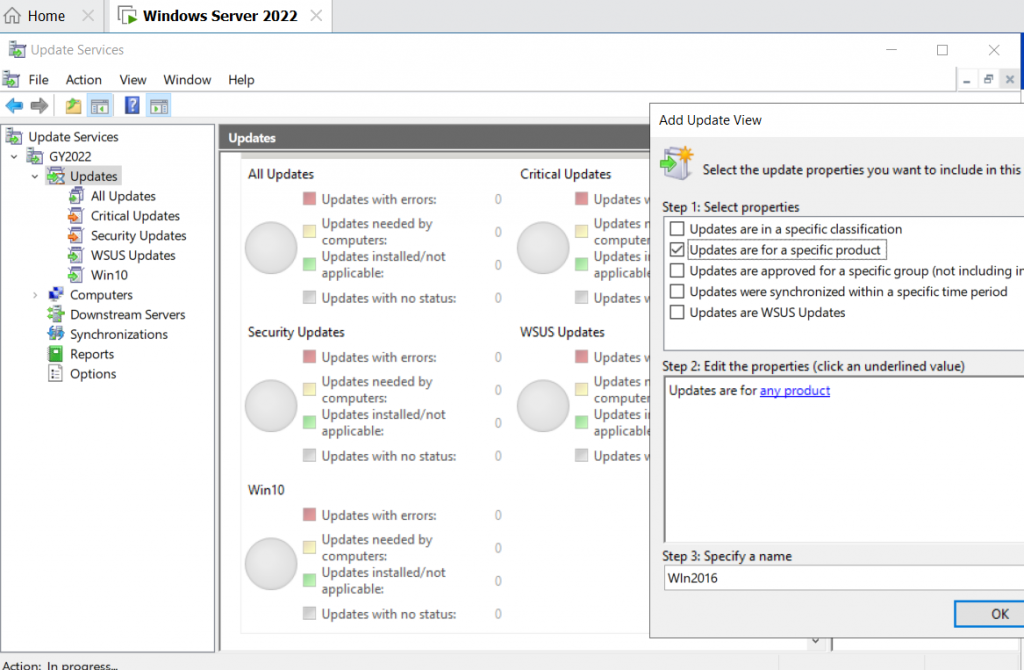Click the Back arrow toolbar icon
Image resolution: width=1024 pixels, height=670 pixels.
pyautogui.click(x=14, y=105)
